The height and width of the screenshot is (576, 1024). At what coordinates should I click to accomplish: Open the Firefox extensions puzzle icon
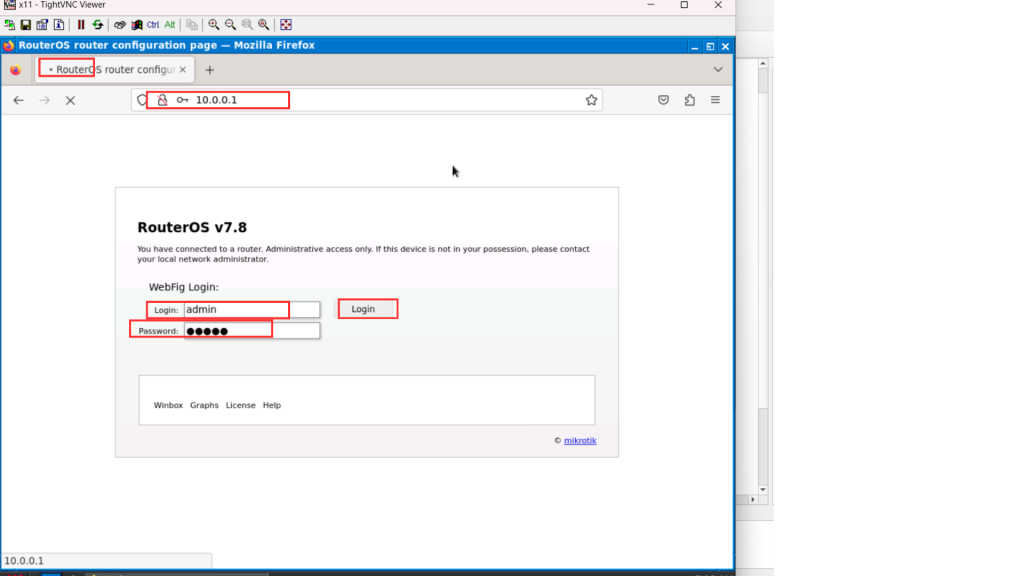point(690,100)
